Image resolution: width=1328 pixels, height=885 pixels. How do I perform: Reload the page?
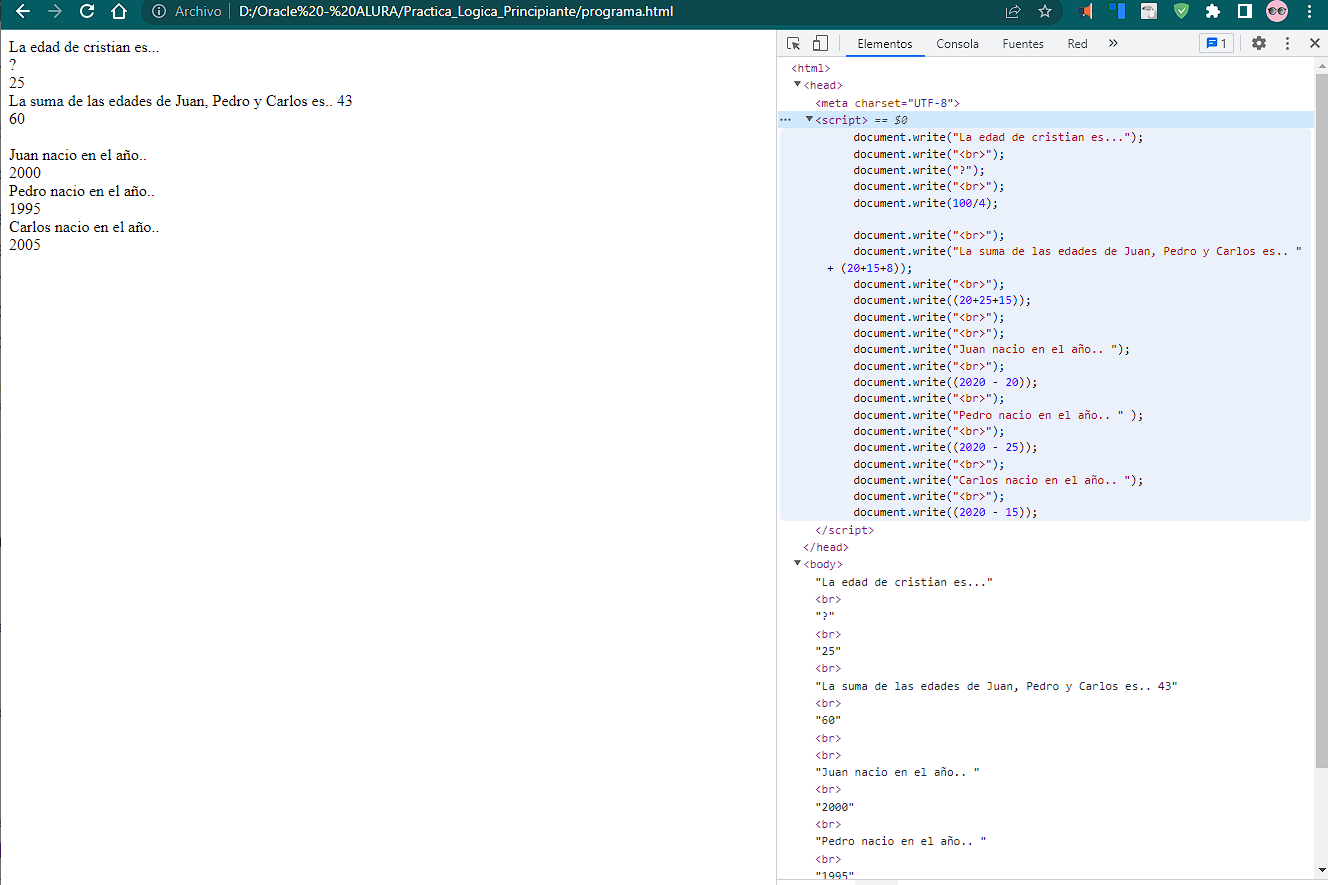click(x=87, y=12)
